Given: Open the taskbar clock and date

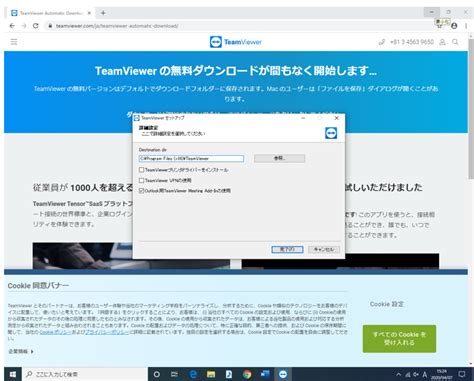Looking at the screenshot, I should 442,374.
